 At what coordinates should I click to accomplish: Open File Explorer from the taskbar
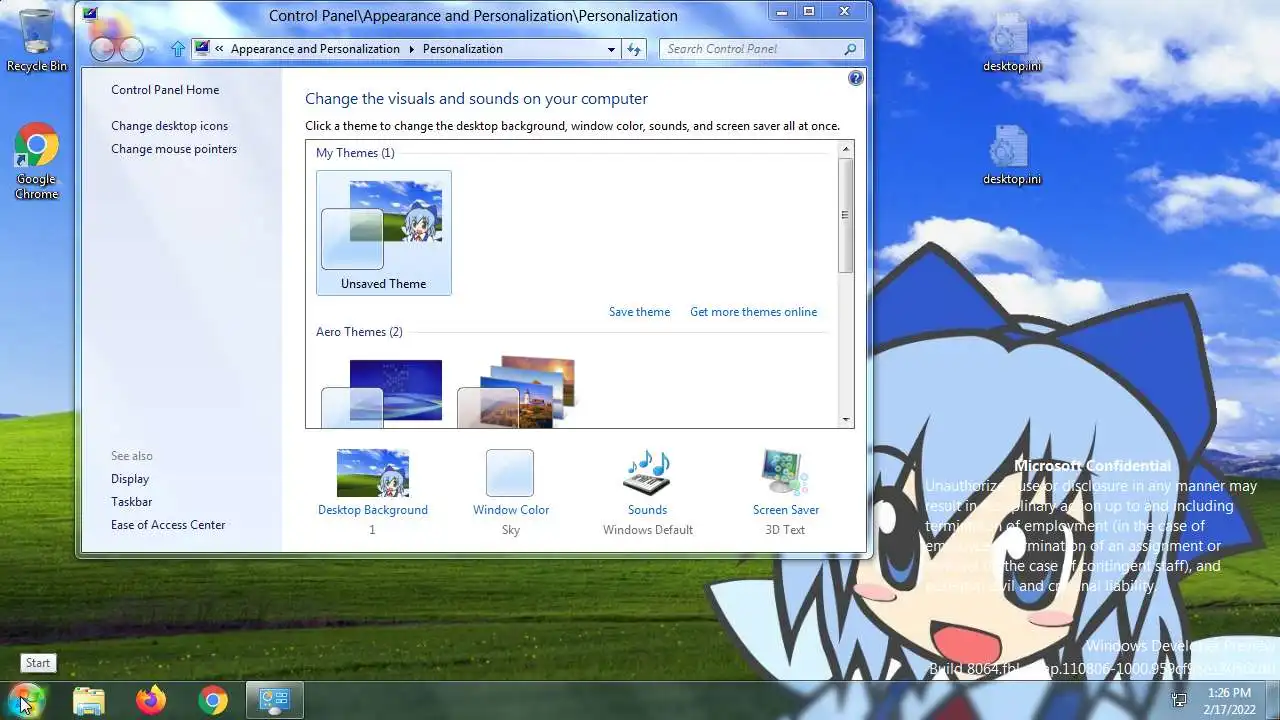[x=89, y=700]
